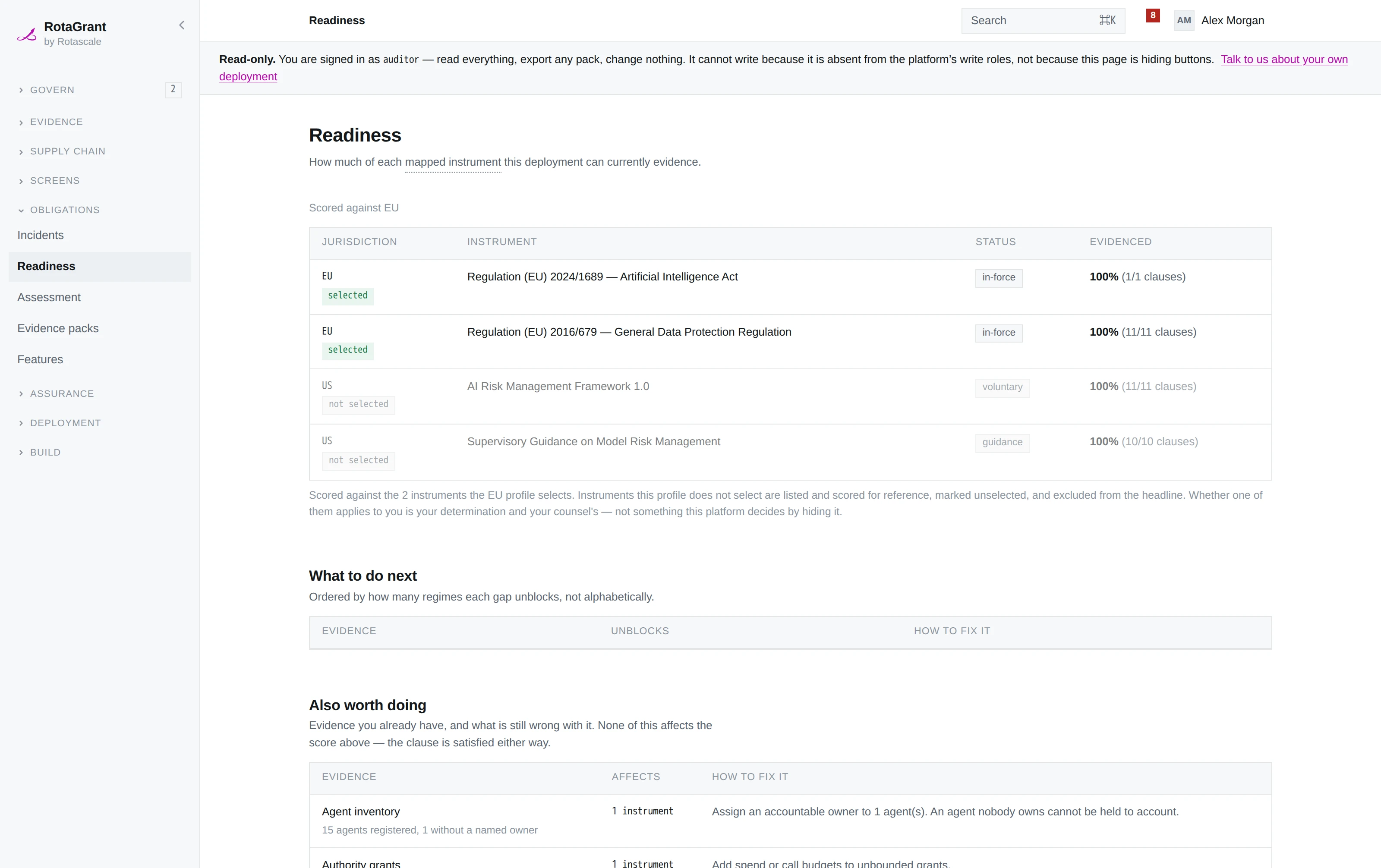Click the Status column header
Image resolution: width=1381 pixels, height=868 pixels.
[x=996, y=242]
